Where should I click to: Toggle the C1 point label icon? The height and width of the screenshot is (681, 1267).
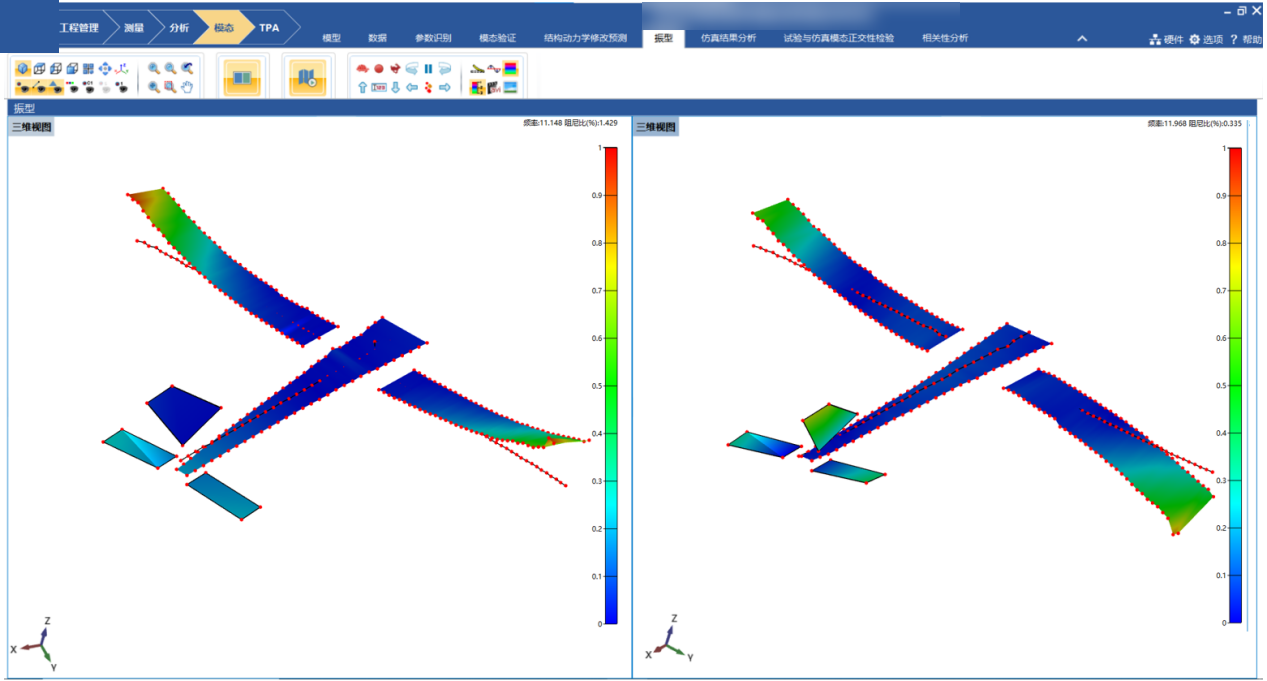click(x=88, y=86)
